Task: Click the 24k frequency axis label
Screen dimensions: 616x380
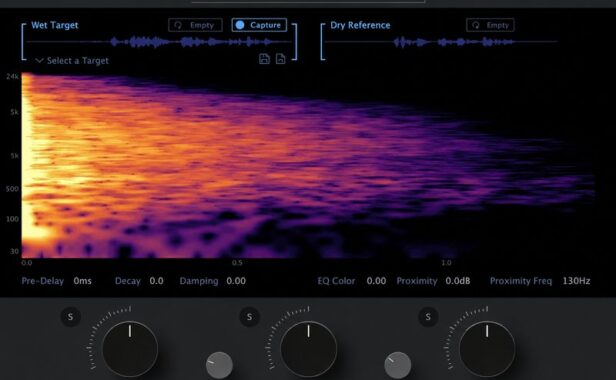Action: (12, 77)
